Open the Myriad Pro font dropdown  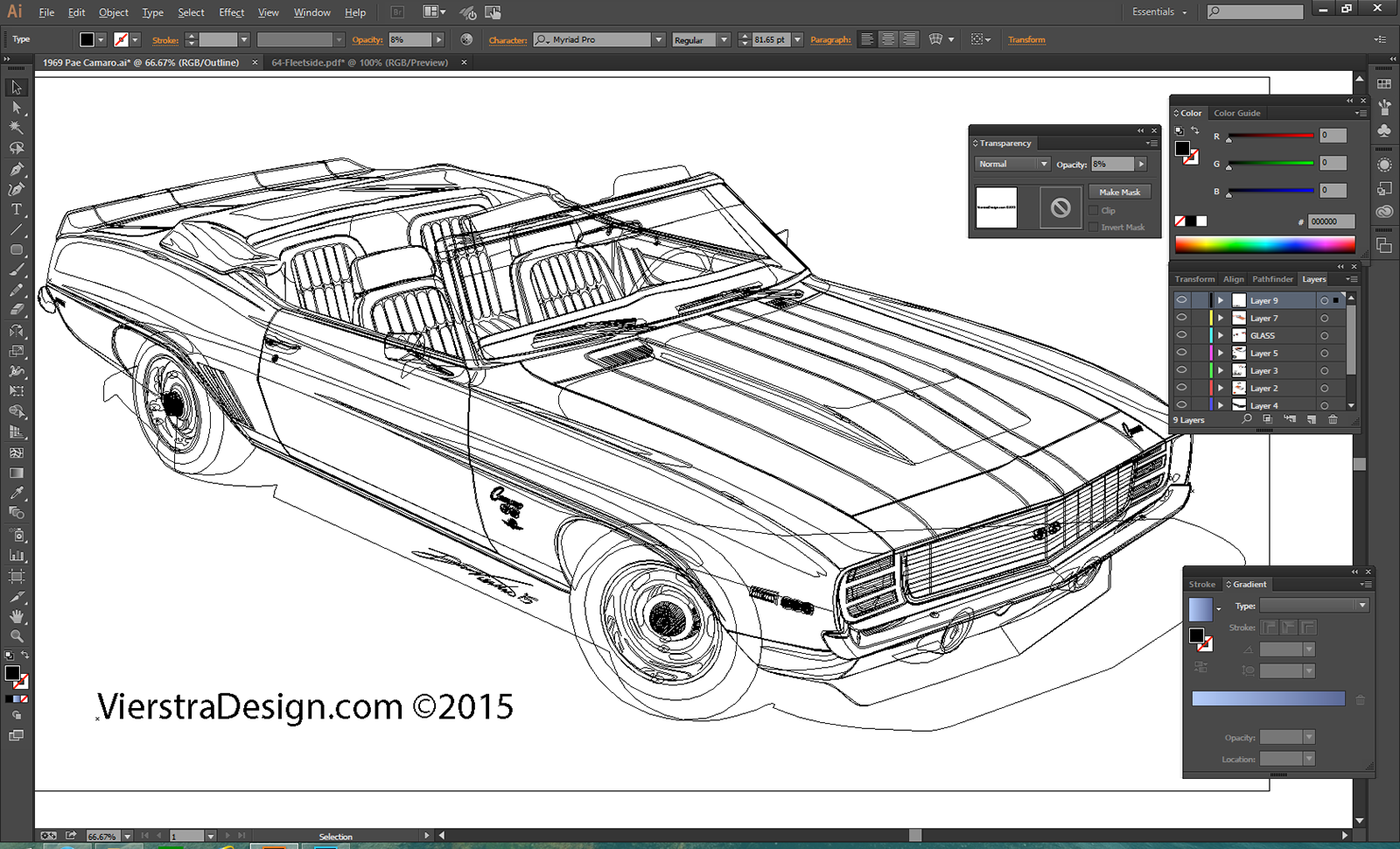[658, 39]
